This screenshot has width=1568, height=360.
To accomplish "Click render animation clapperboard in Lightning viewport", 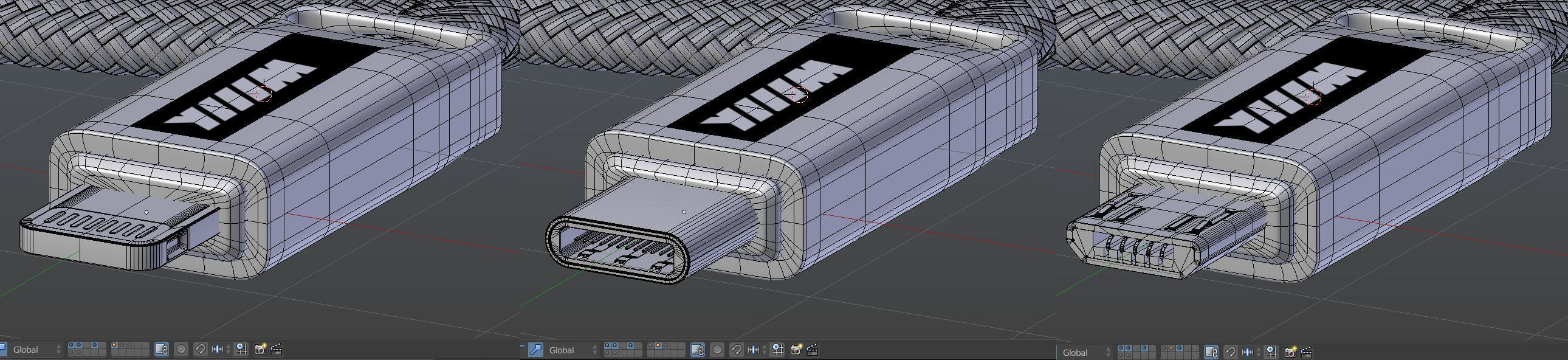I will 277,350.
